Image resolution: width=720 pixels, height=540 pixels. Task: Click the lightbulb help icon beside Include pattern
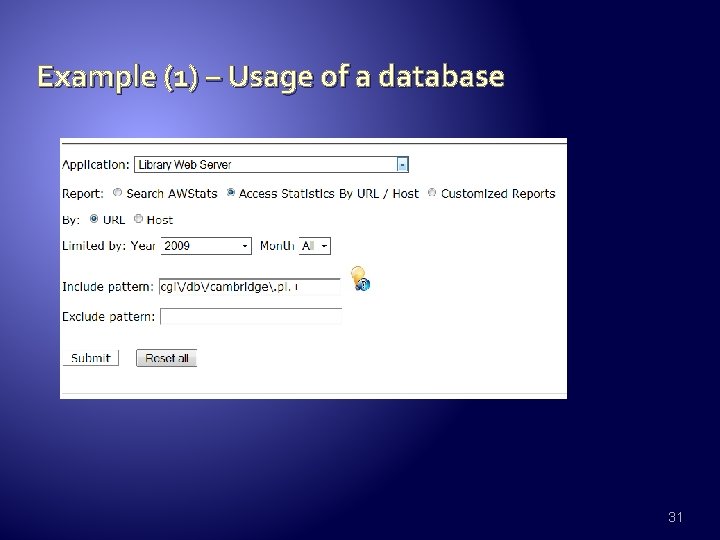coord(361,279)
